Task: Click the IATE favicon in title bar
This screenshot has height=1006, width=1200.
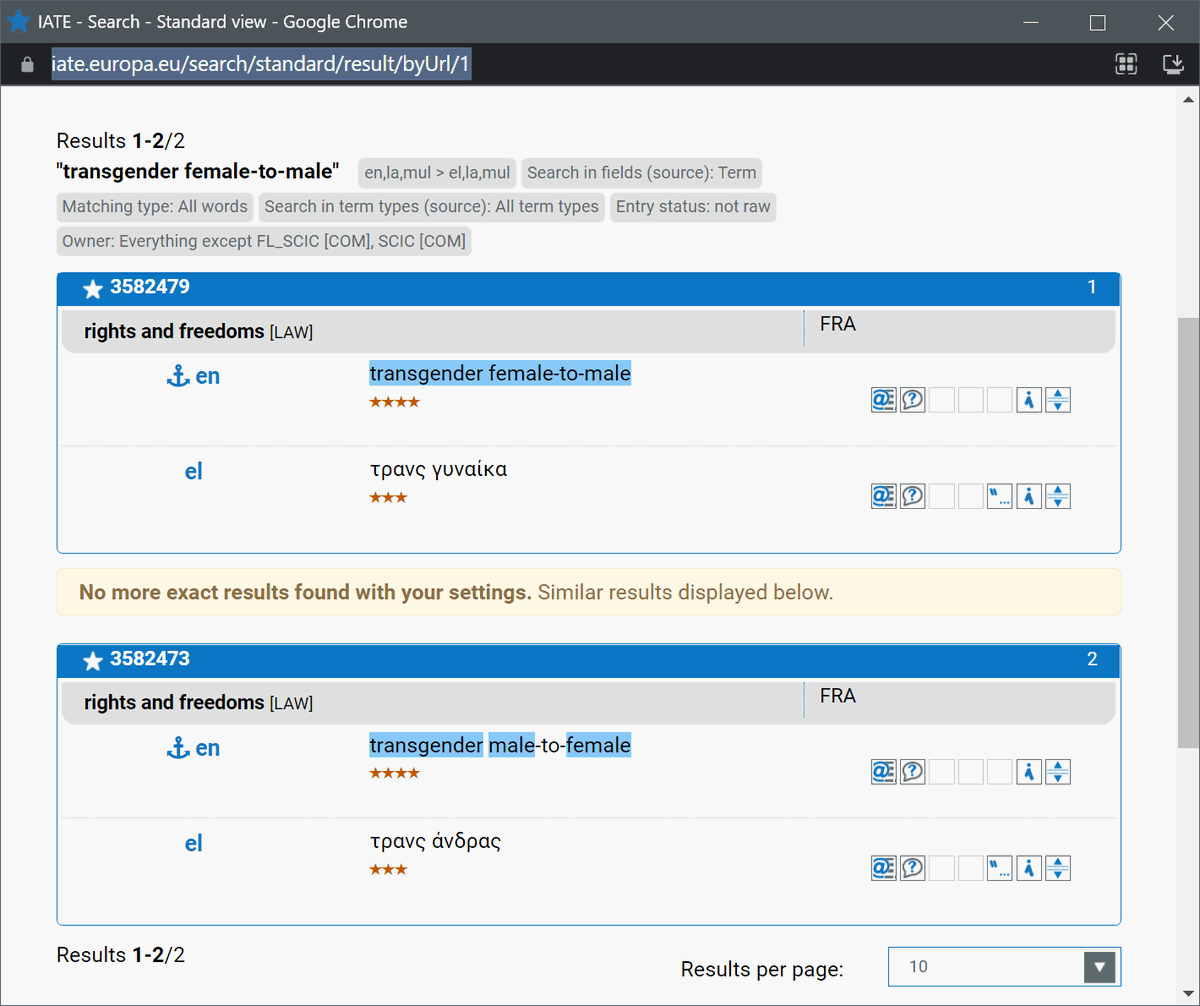Action: 18,21
